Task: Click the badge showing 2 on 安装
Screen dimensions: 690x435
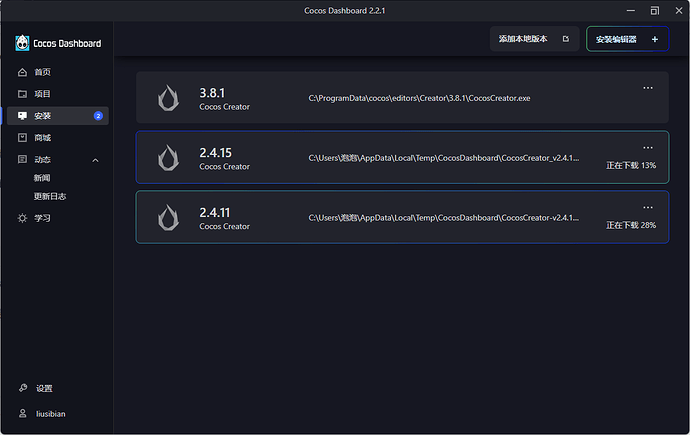Action: [x=98, y=116]
